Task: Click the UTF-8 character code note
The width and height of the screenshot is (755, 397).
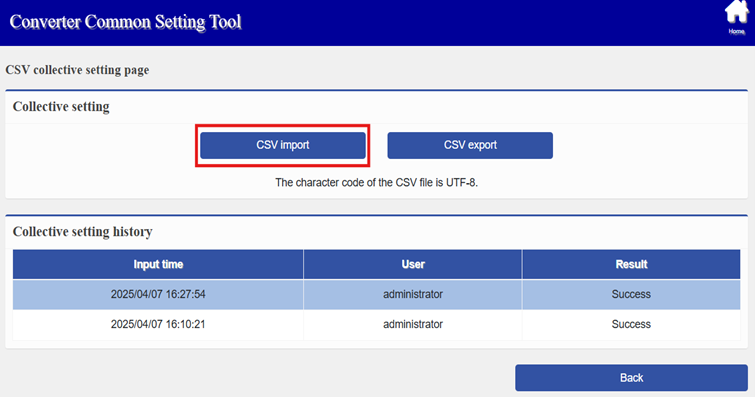Action: point(377,183)
